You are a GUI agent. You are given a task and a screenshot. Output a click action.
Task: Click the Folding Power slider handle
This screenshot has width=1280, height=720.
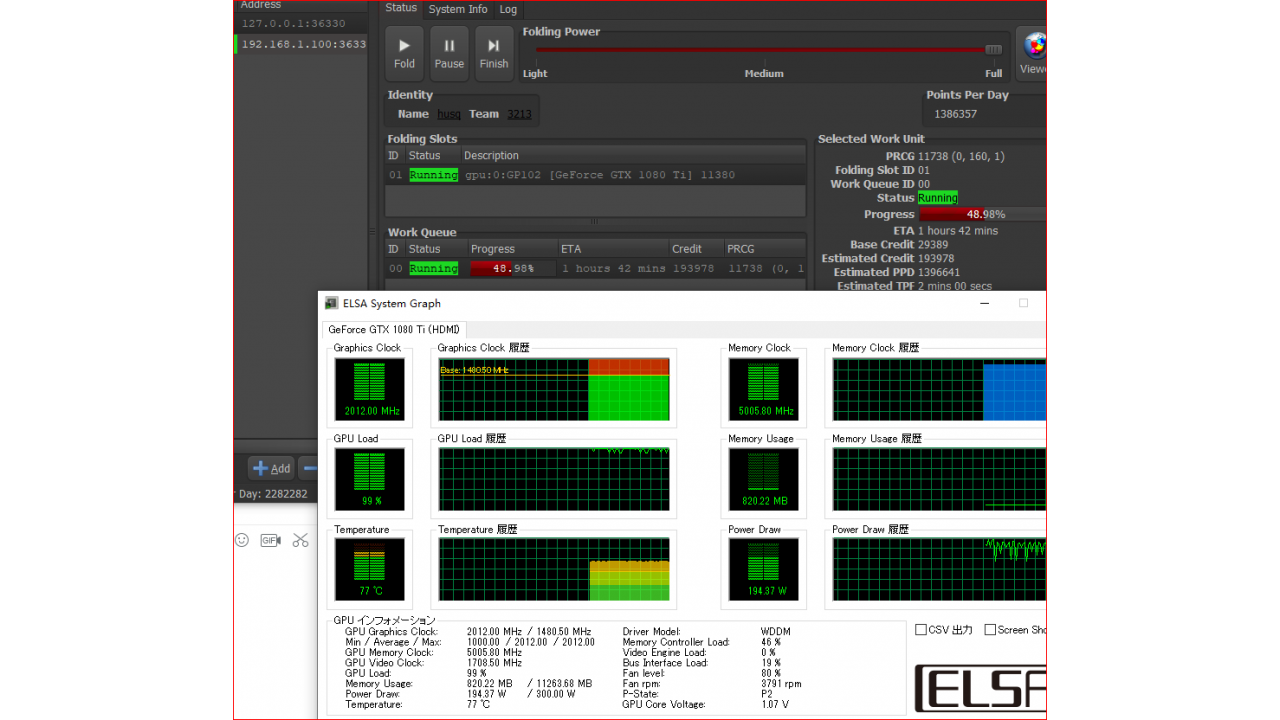tap(993, 49)
